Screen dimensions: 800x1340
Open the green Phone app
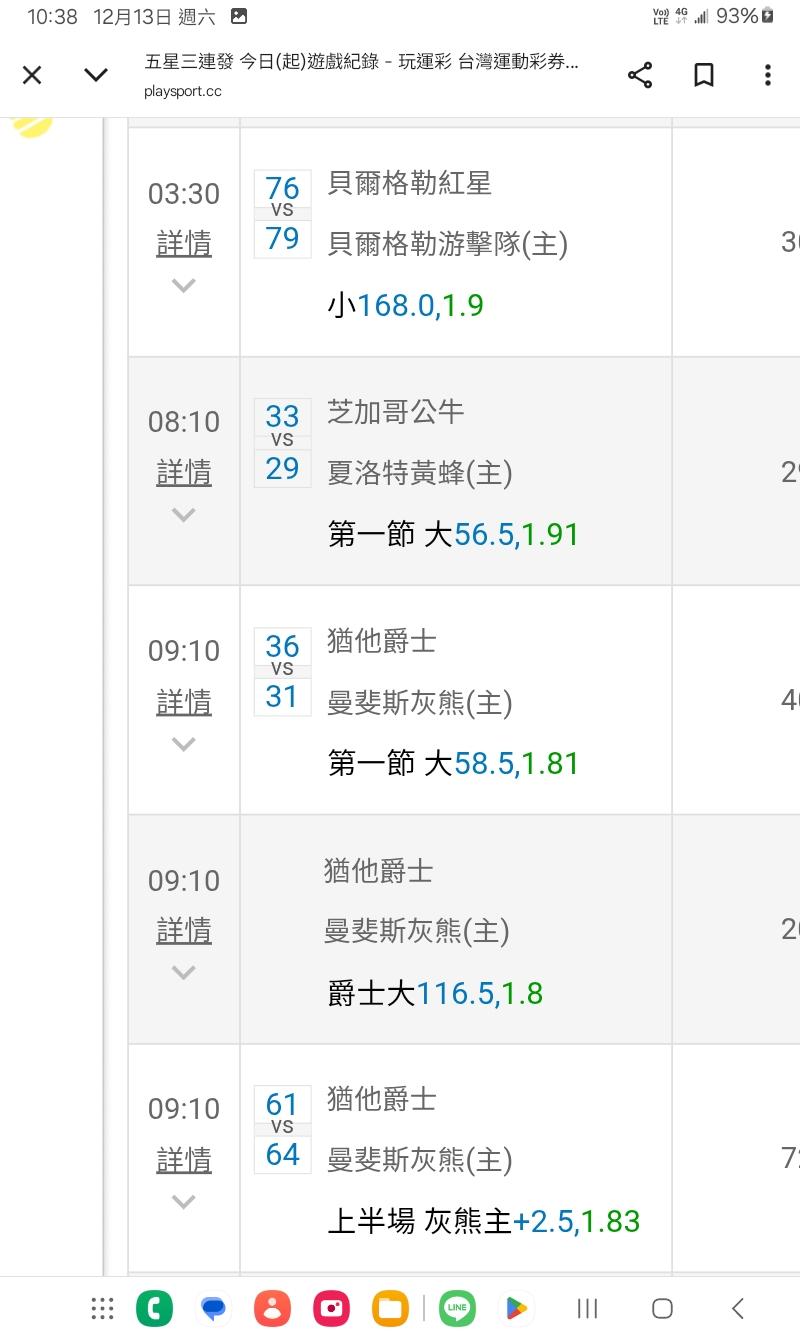[x=155, y=1308]
